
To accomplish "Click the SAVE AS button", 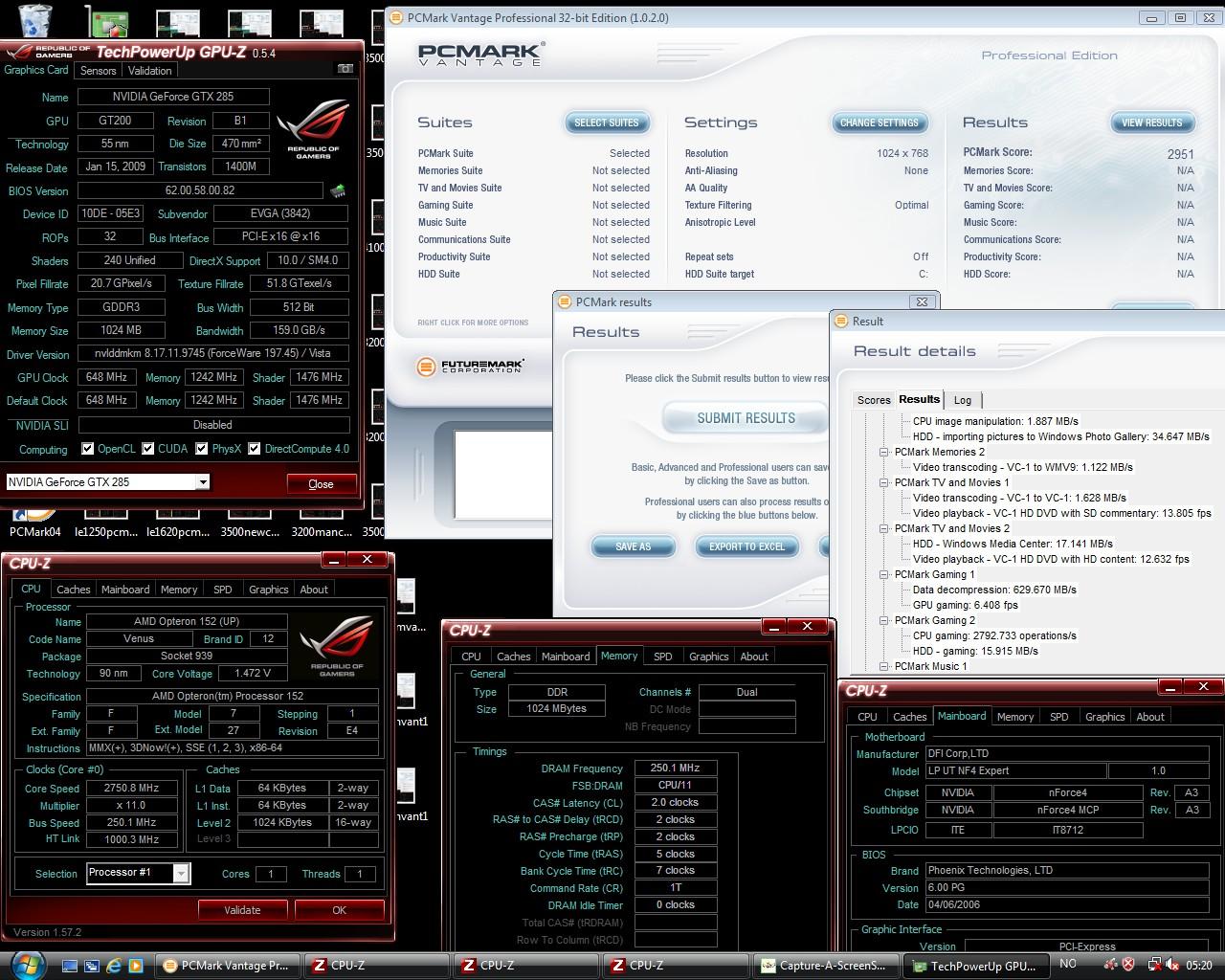I will coord(633,546).
